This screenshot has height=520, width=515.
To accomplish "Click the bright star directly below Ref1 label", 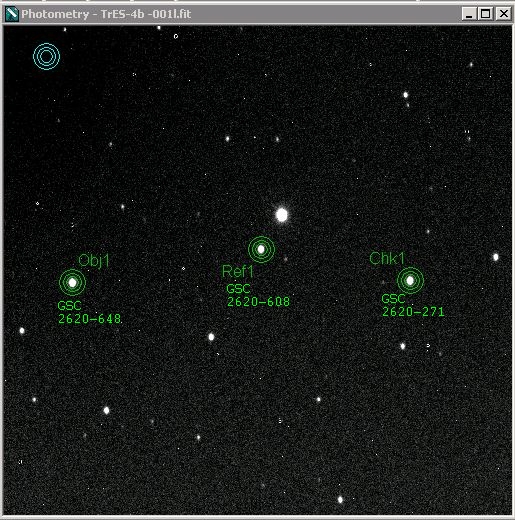I will pos(211,337).
